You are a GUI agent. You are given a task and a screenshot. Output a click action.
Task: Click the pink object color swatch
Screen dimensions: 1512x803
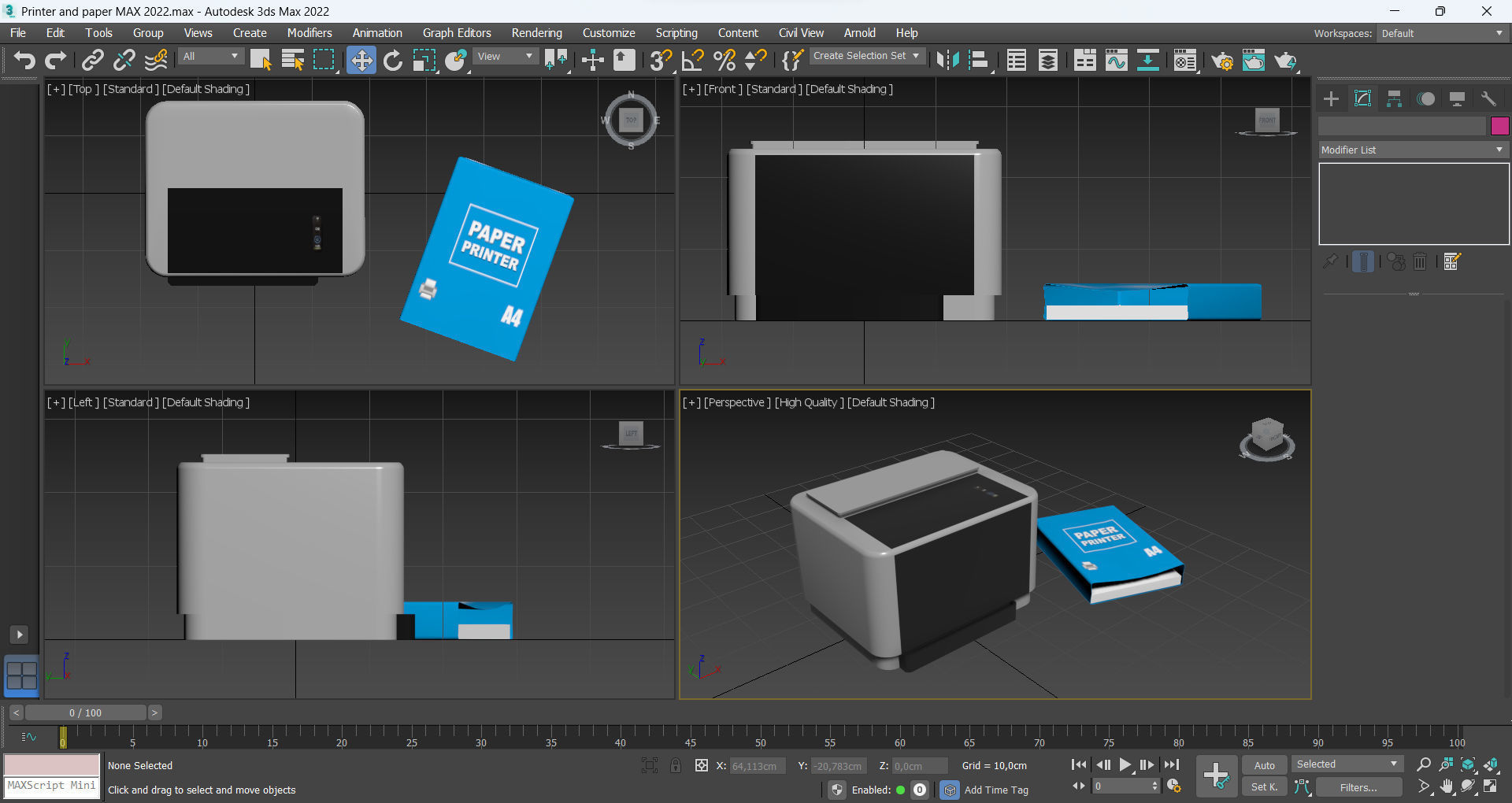point(1499,126)
